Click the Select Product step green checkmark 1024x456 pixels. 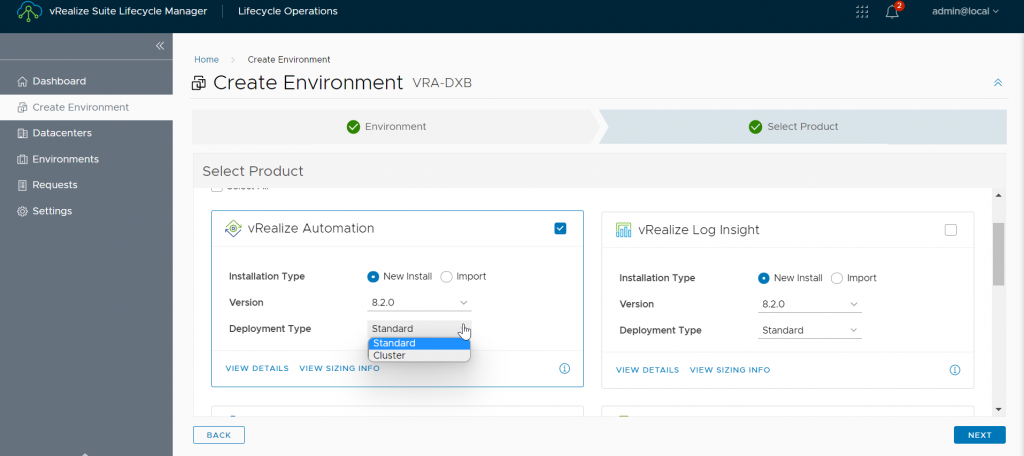756,127
